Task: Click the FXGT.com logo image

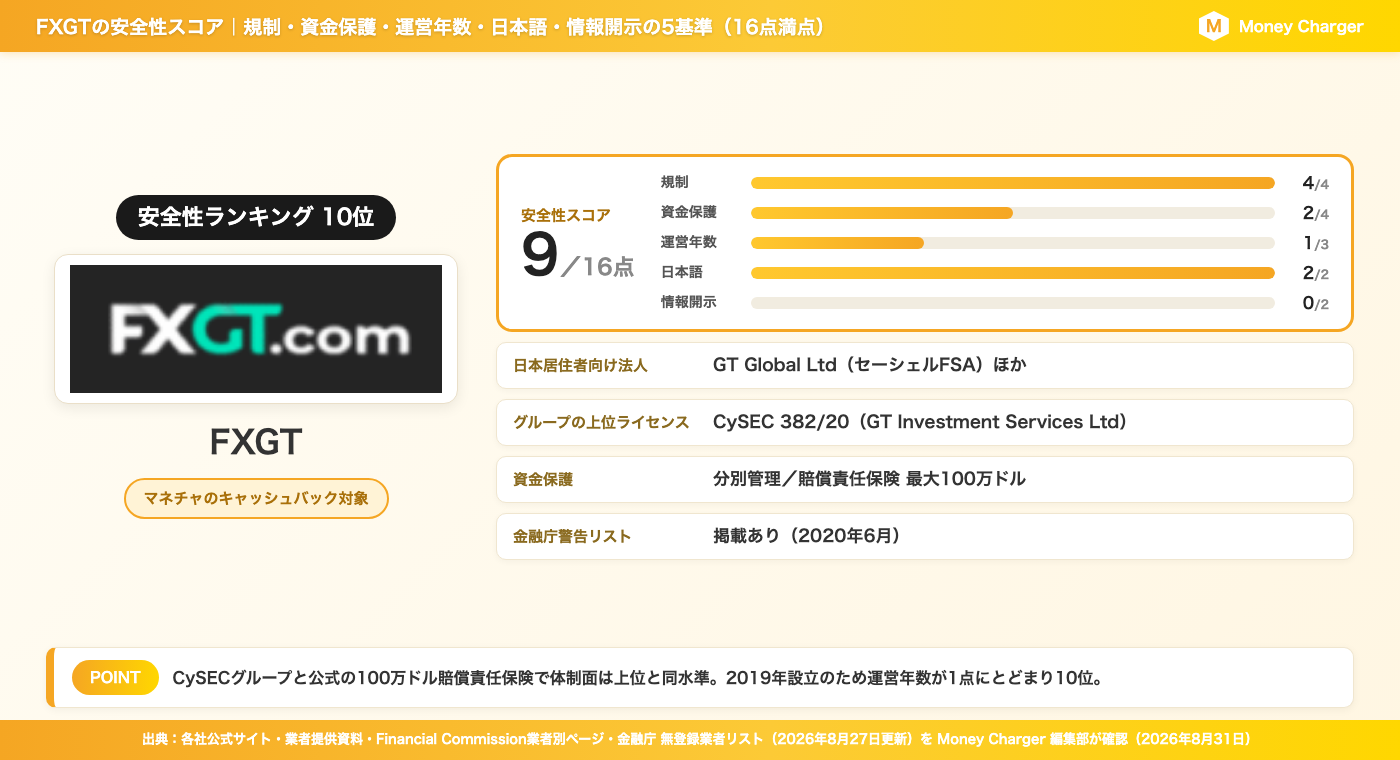Action: pos(256,329)
